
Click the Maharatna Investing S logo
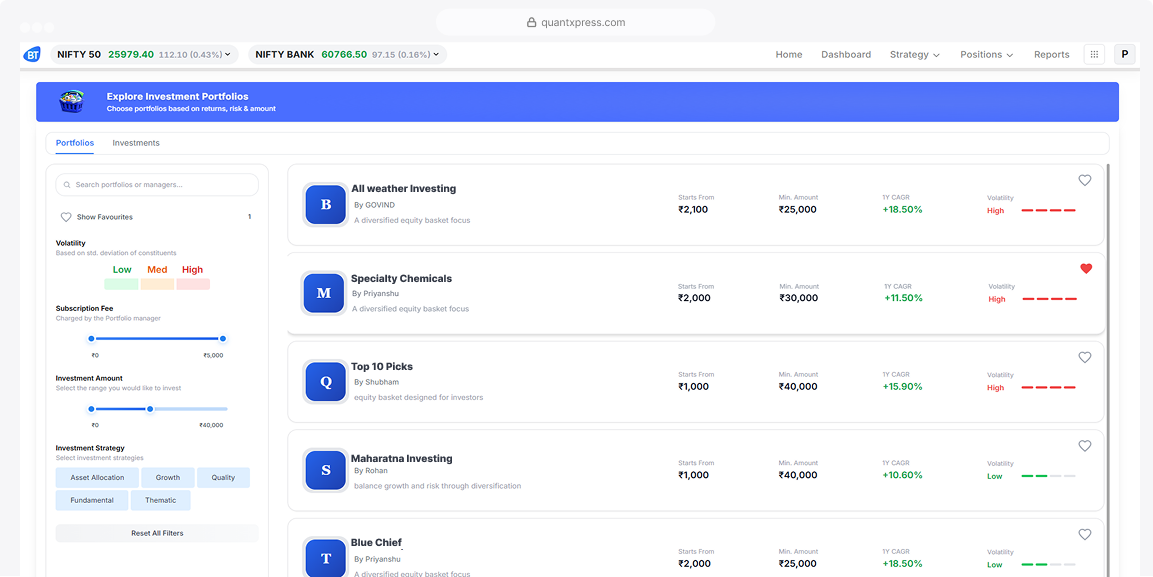pyautogui.click(x=325, y=470)
